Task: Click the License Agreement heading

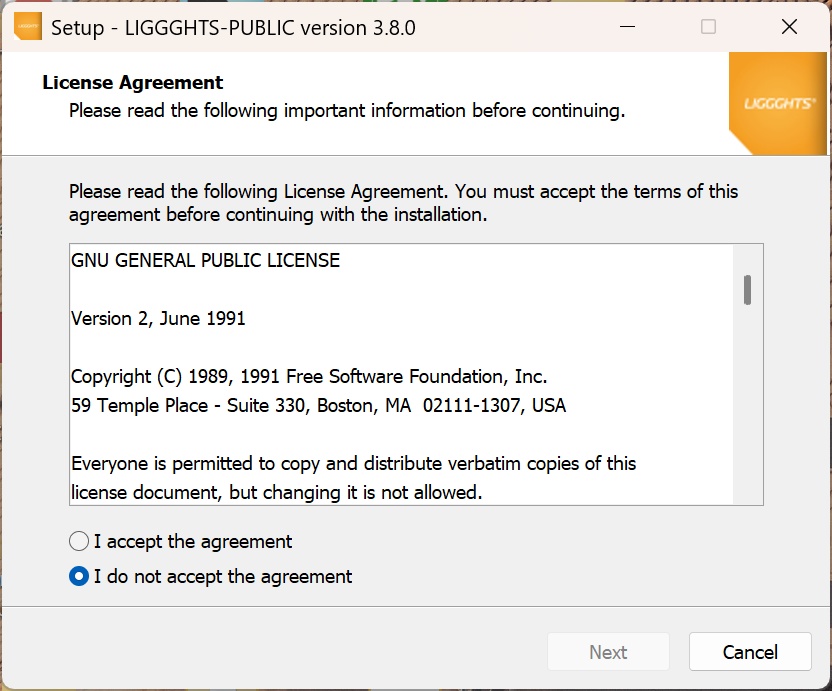Action: (x=132, y=82)
